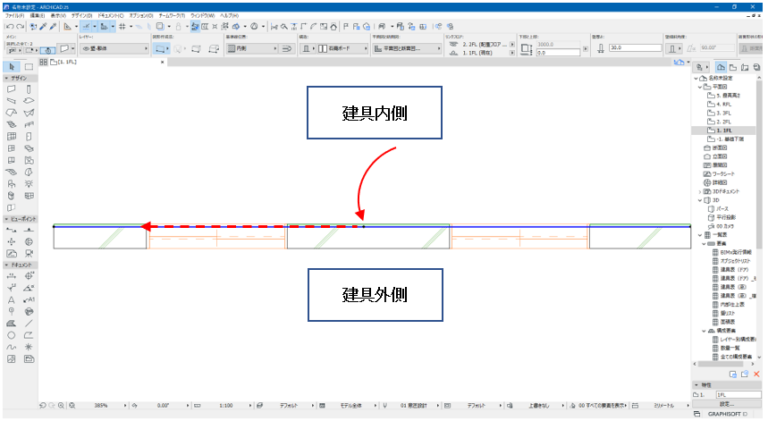768x421 pixels.
Task: Select the straight wall geometry method button
Action: click(160, 48)
